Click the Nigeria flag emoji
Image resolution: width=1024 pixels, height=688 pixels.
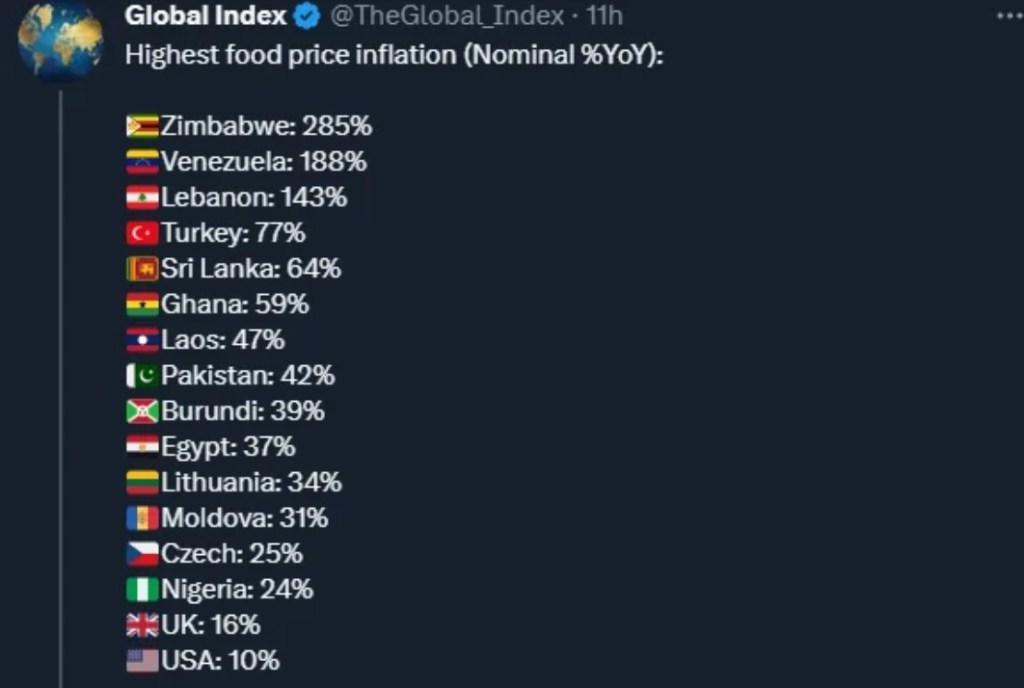coord(142,590)
